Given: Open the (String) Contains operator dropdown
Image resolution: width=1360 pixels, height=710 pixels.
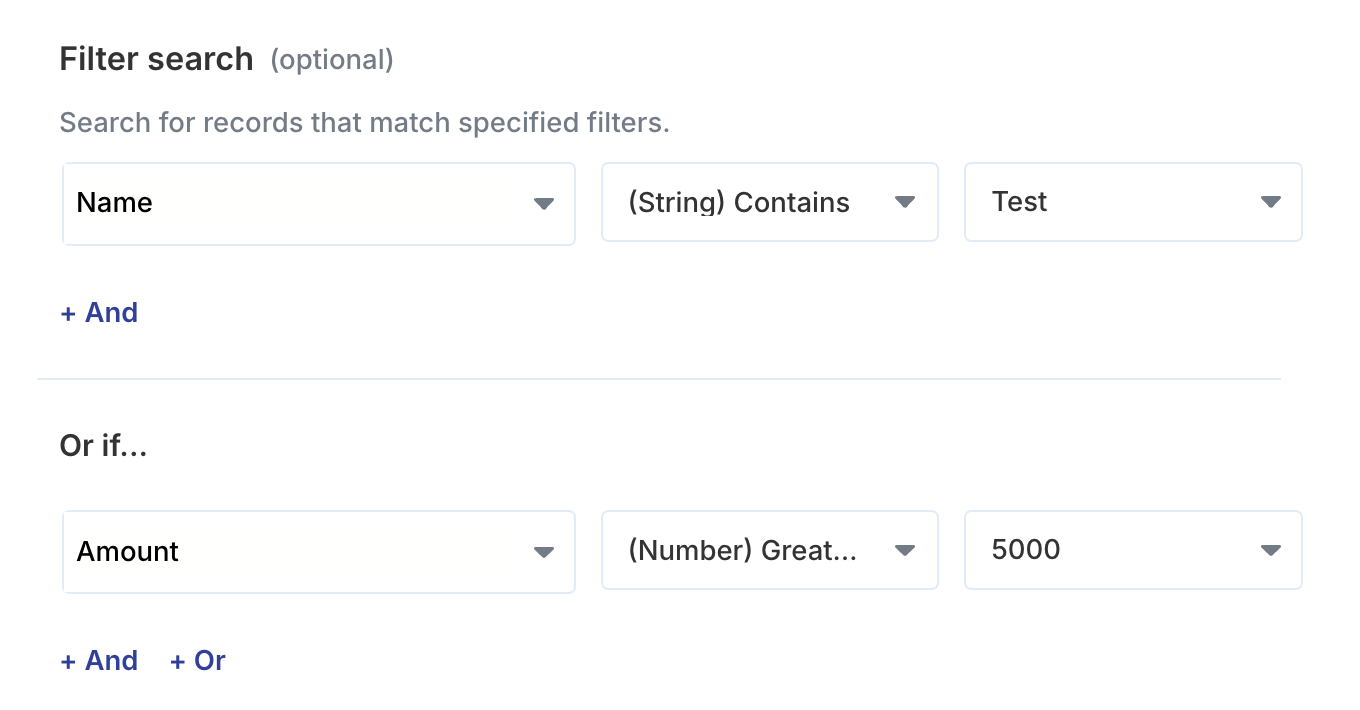Looking at the screenshot, I should tap(750, 203).
